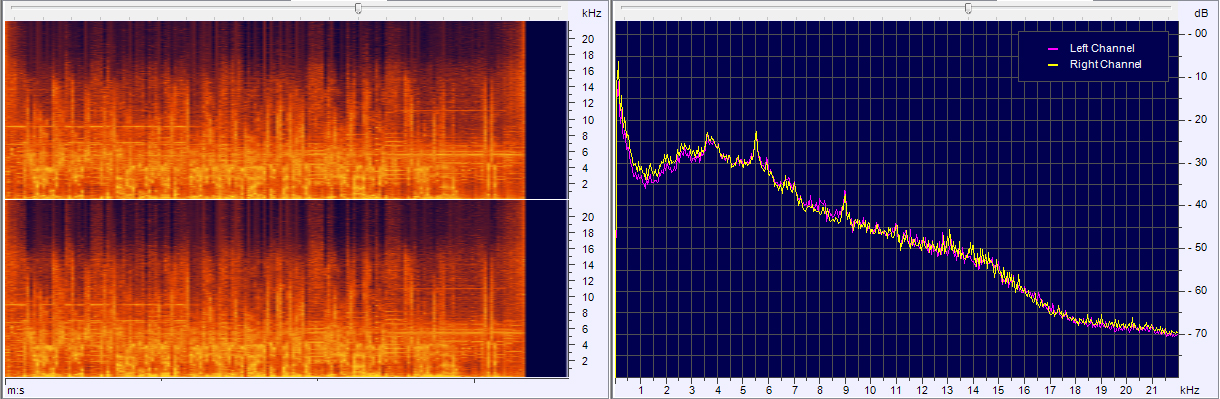Click the spectrogram zoom slider thumb
This screenshot has height=399, width=1220.
point(358,8)
